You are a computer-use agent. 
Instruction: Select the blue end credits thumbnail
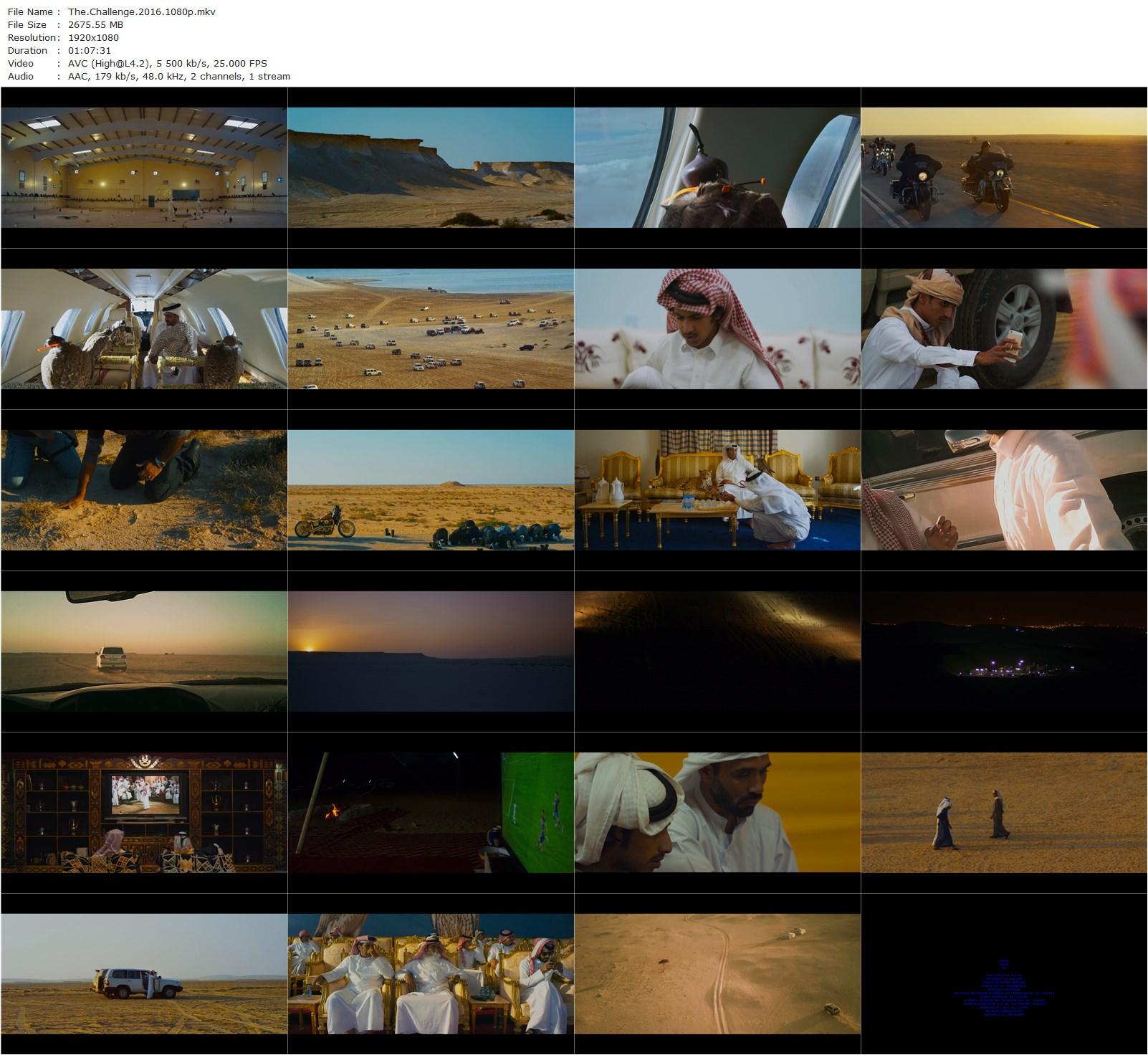point(1003,974)
